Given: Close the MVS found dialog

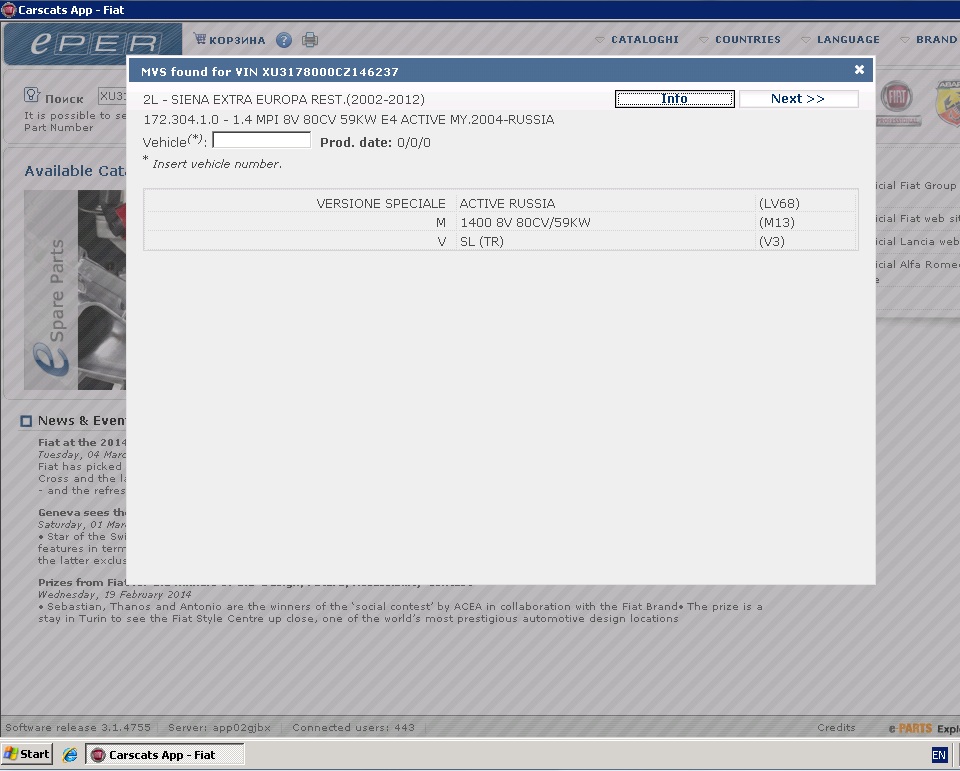Looking at the screenshot, I should [x=859, y=70].
